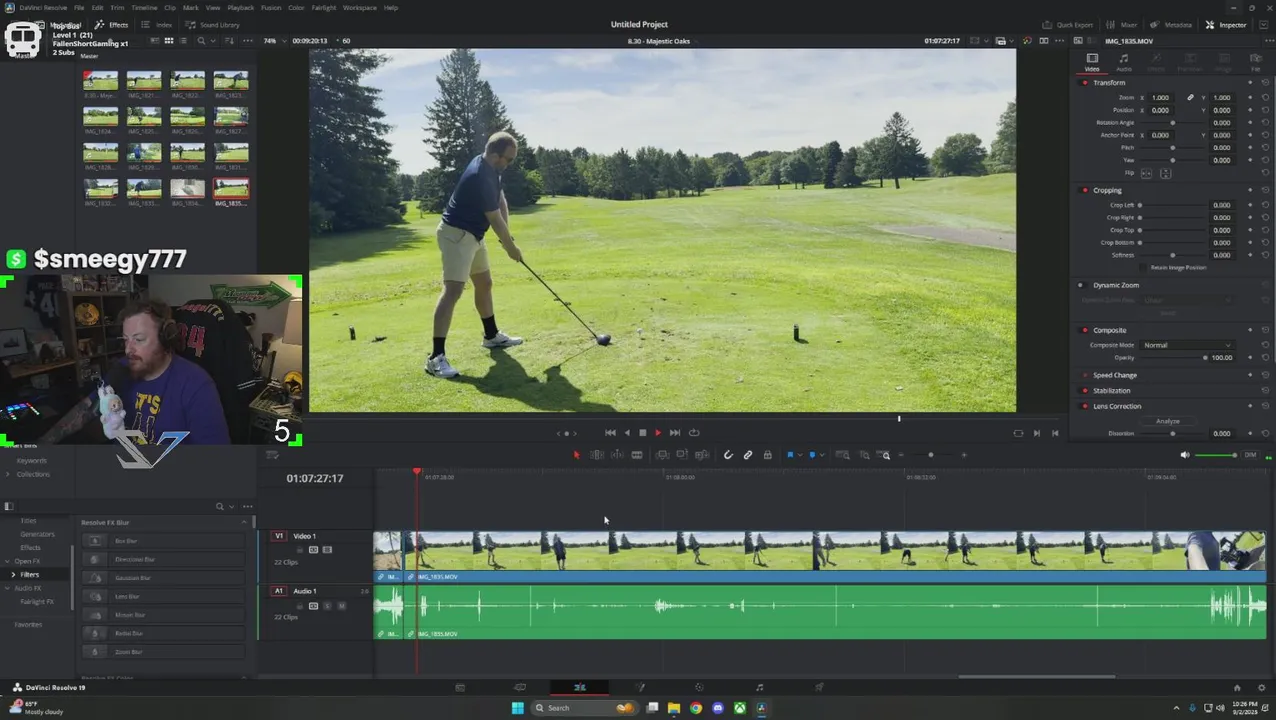The height and width of the screenshot is (720, 1276).
Task: Open the Quick Export button
Action: [x=1068, y=24]
